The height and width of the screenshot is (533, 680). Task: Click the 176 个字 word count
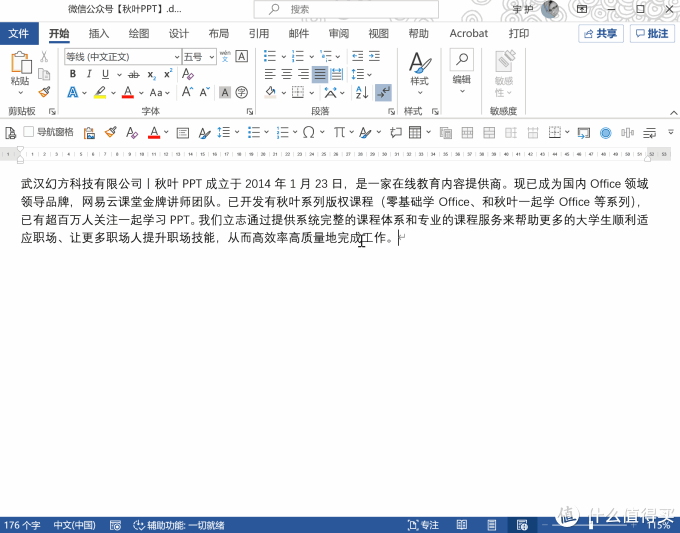22,525
